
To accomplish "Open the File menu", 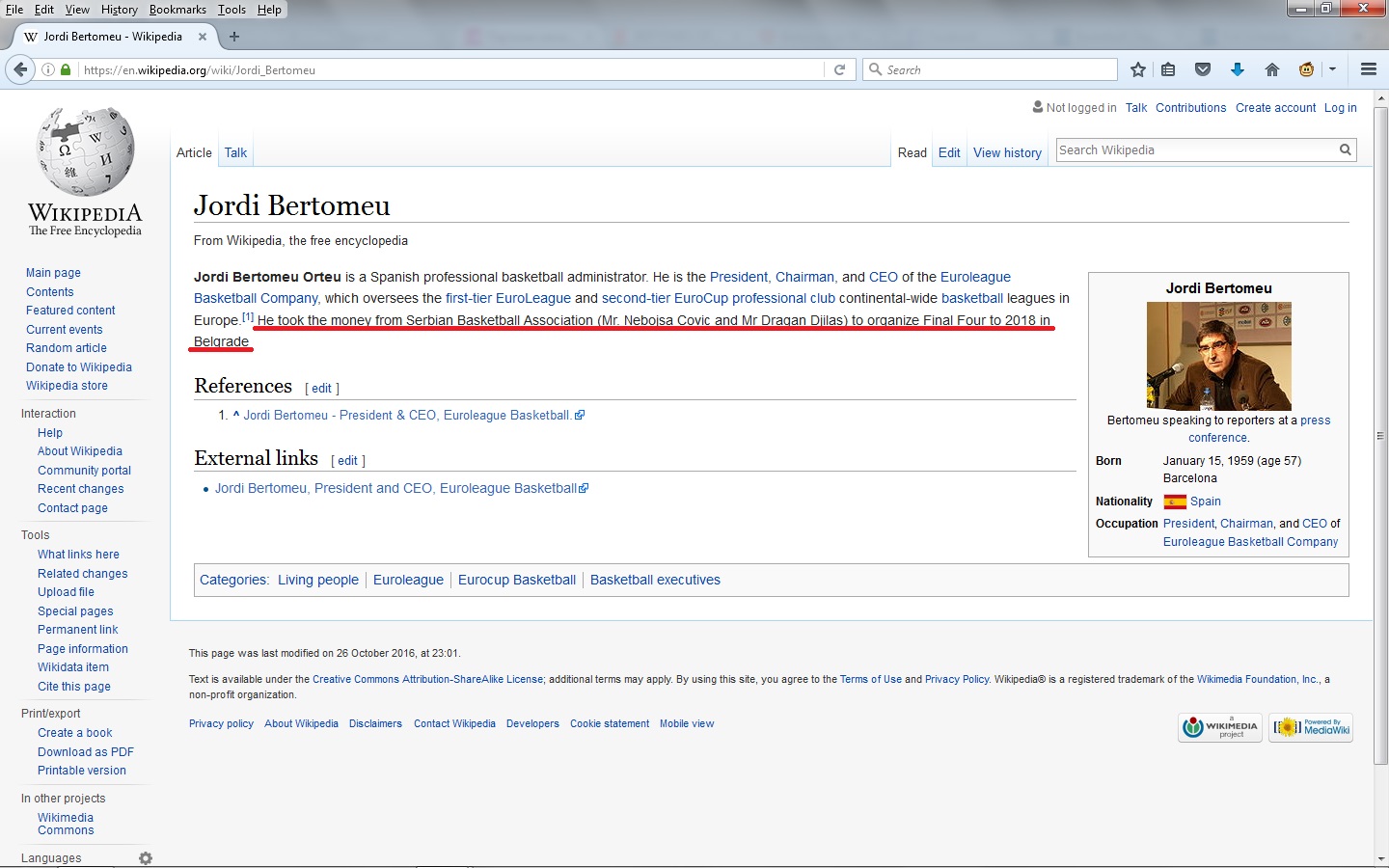I will tap(14, 10).
